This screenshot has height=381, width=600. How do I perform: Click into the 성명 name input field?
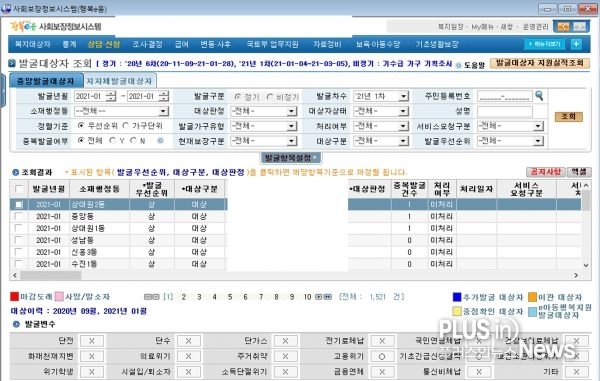tap(504, 111)
